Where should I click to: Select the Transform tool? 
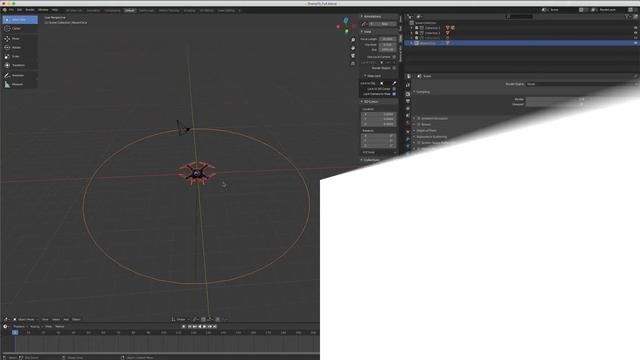(20, 65)
